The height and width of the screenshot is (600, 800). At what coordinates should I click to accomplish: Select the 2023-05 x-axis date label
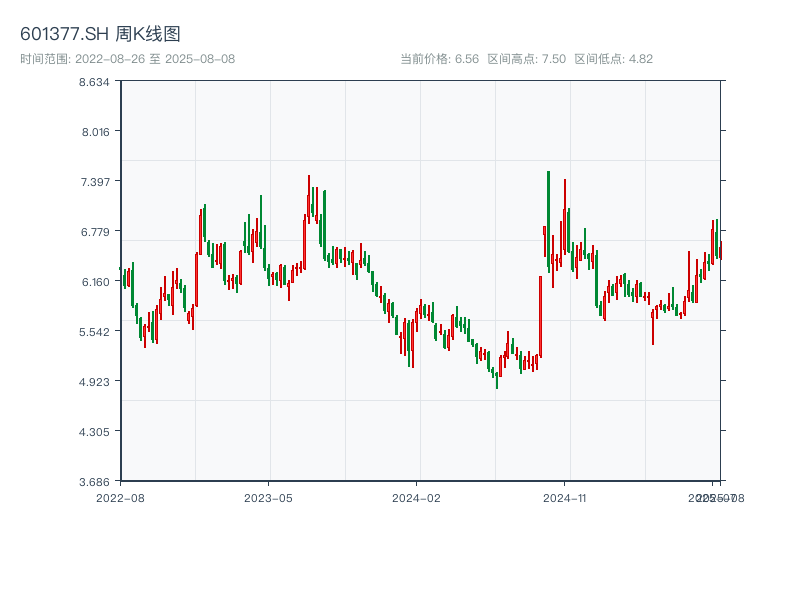pos(268,497)
